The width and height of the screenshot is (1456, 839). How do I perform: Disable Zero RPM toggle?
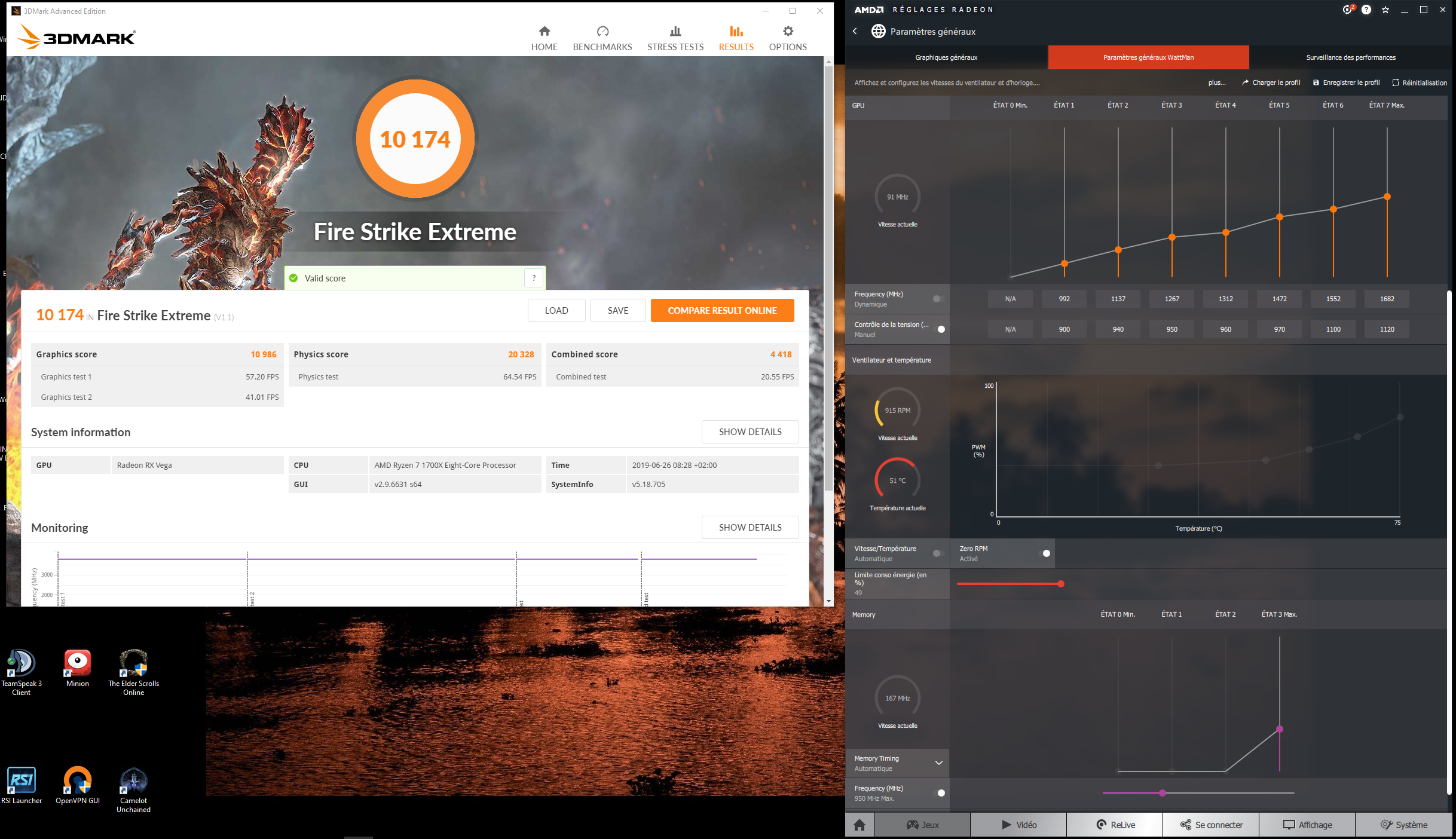coord(1045,553)
